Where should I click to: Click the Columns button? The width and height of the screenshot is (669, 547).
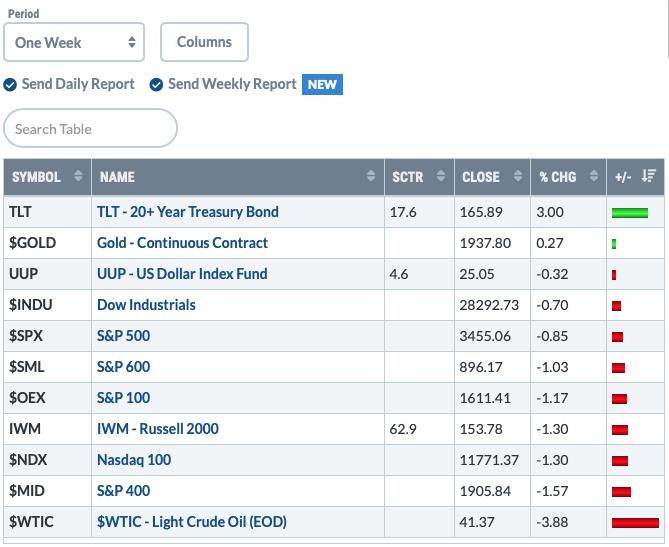pos(204,42)
